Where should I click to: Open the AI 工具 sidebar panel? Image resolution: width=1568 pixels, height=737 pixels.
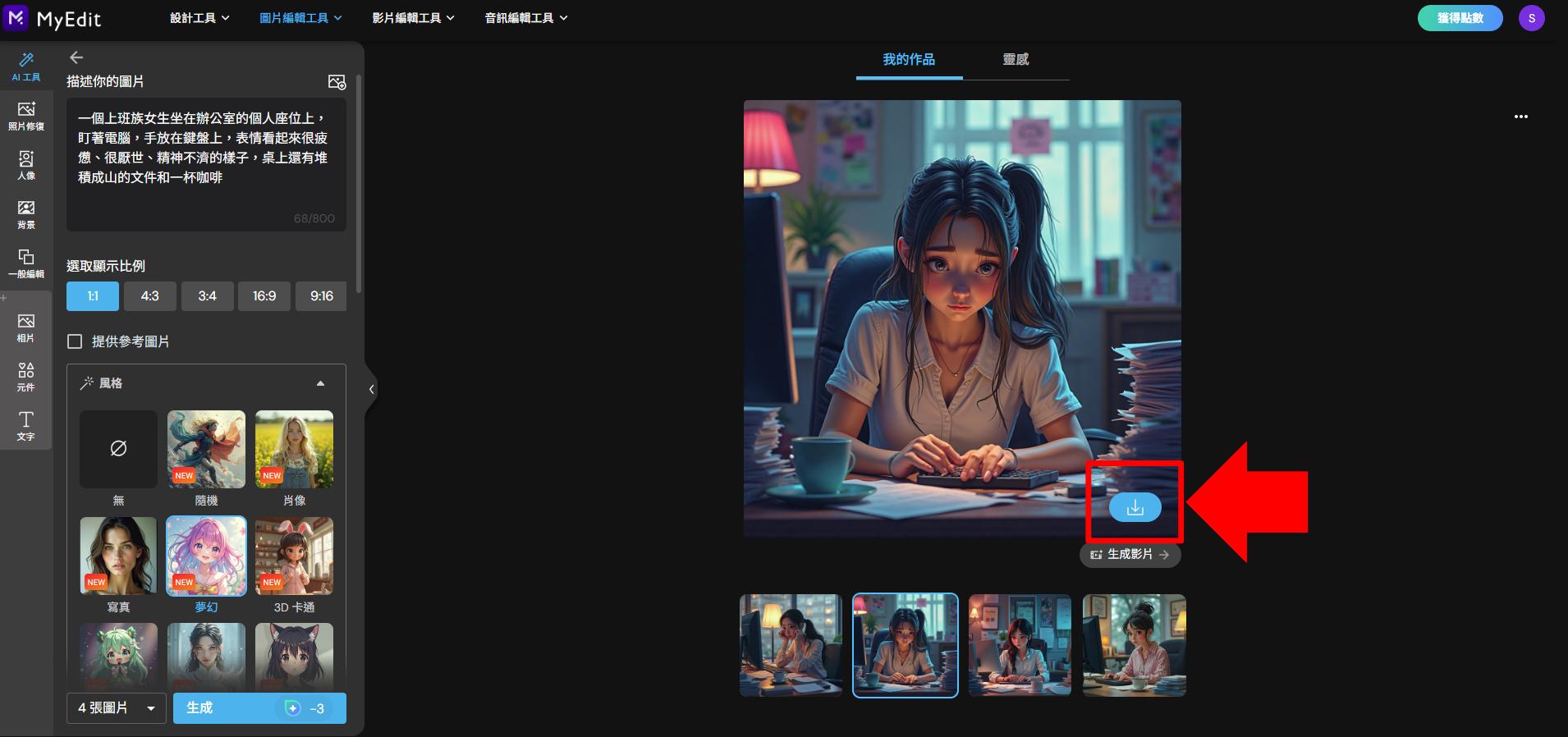[x=26, y=66]
